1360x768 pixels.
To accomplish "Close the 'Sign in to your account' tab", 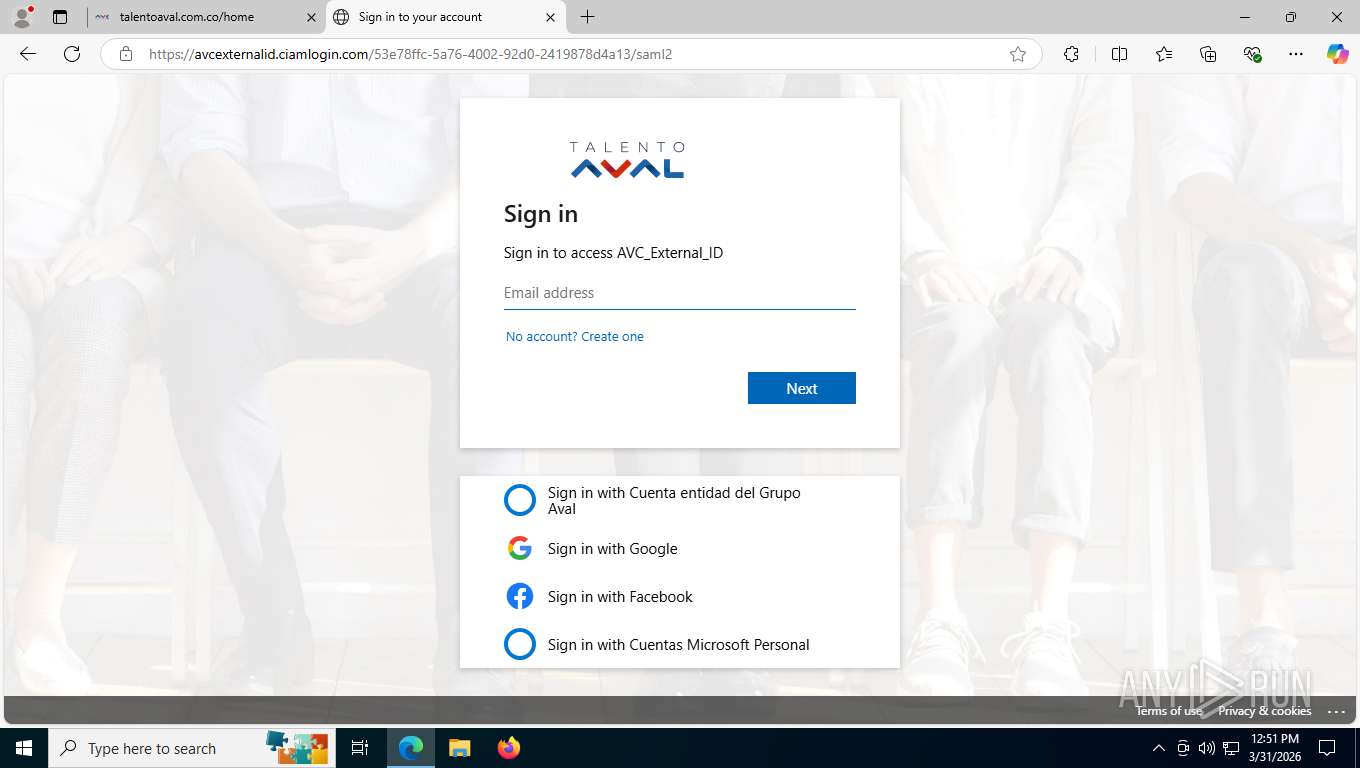I will tap(550, 17).
